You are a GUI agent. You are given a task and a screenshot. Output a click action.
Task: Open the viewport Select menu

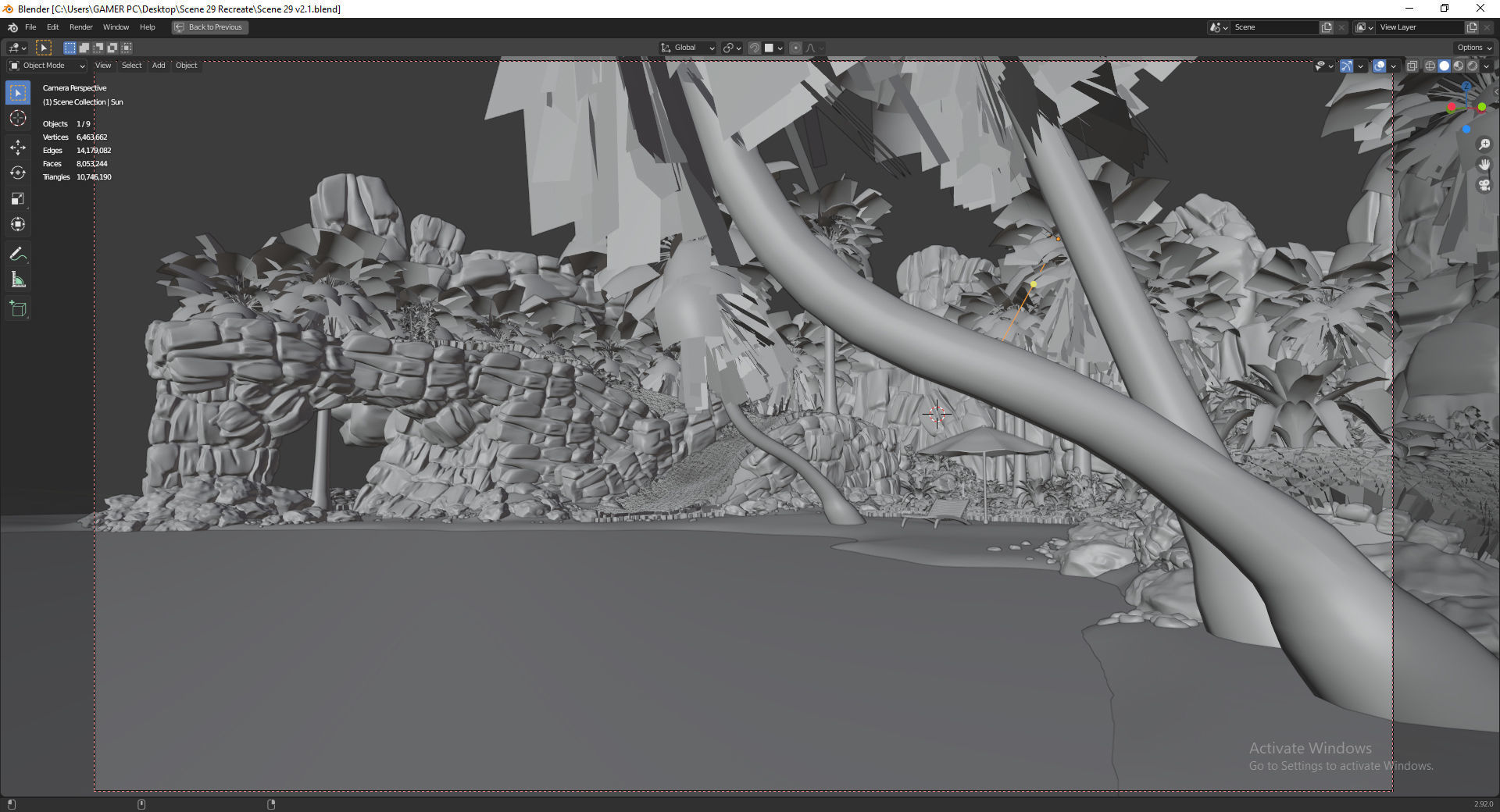click(132, 66)
